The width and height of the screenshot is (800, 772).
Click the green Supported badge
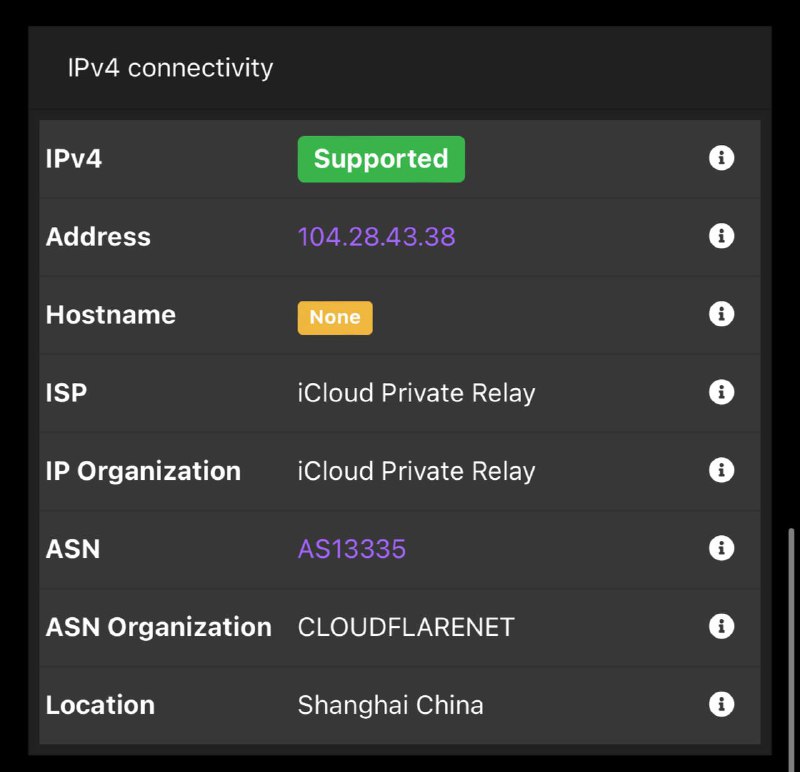click(381, 159)
